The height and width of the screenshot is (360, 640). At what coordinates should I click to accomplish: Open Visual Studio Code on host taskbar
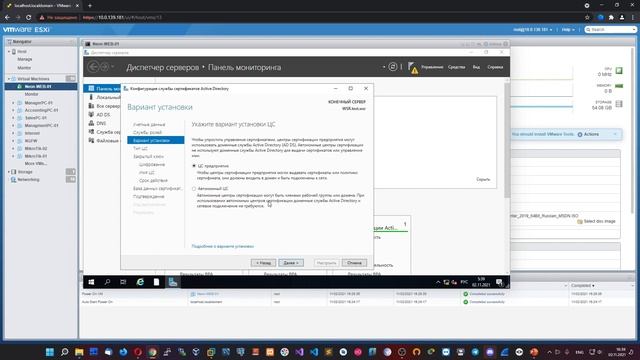[x=314, y=352]
